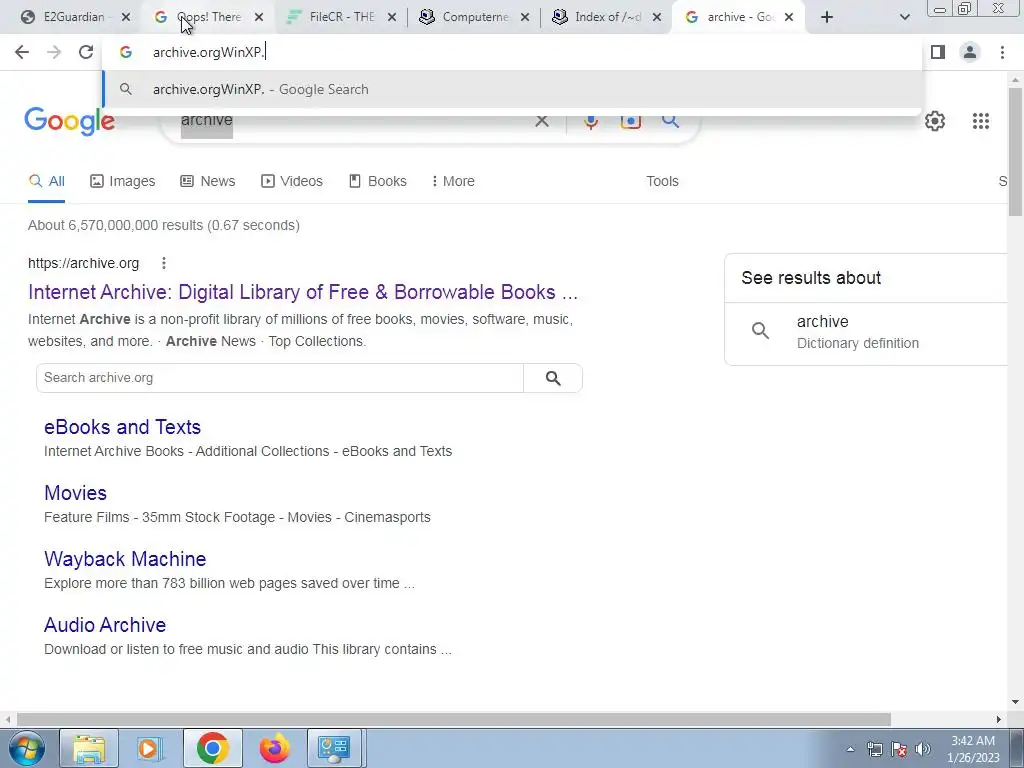Open the Wayback Machine link
The image size is (1024, 768).
click(x=125, y=559)
